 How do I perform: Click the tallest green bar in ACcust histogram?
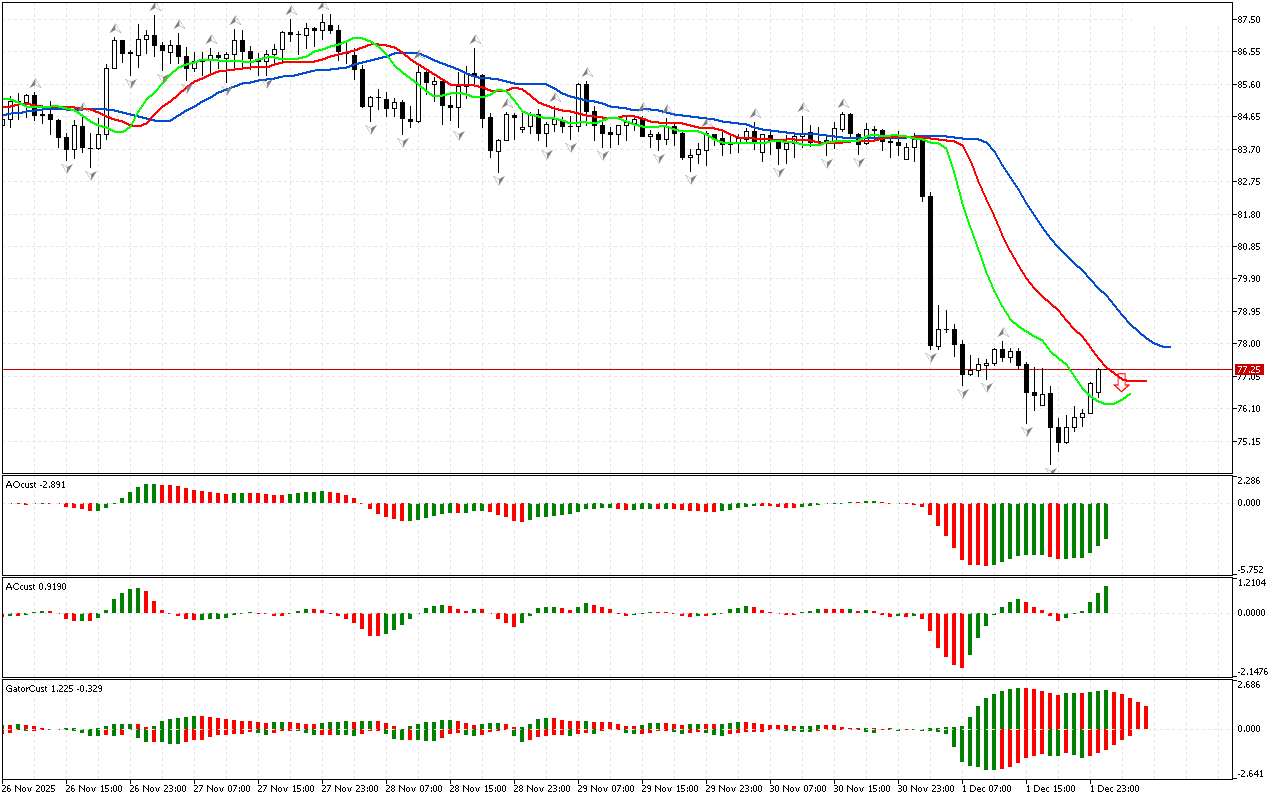pos(1107,599)
